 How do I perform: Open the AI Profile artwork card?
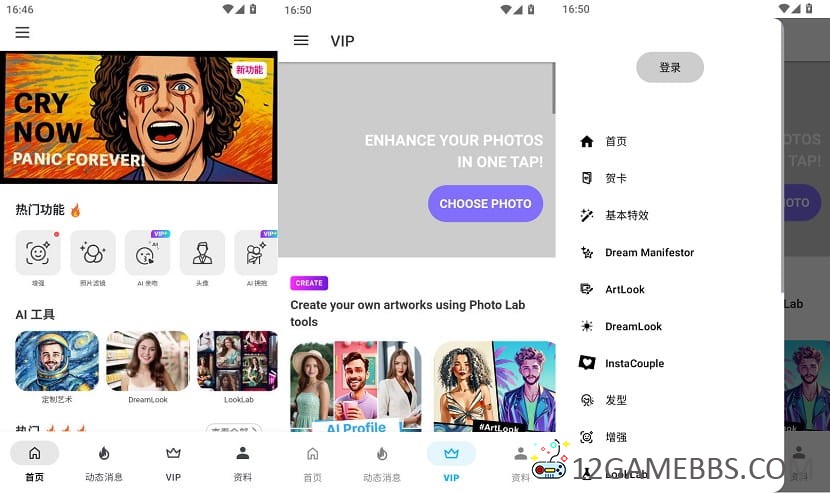(356, 387)
